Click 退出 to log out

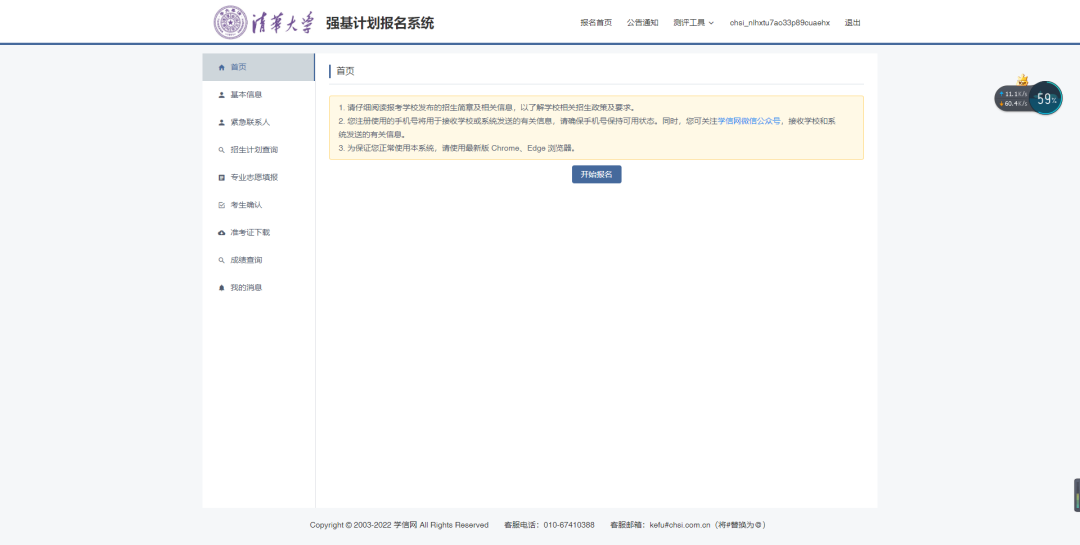[853, 23]
